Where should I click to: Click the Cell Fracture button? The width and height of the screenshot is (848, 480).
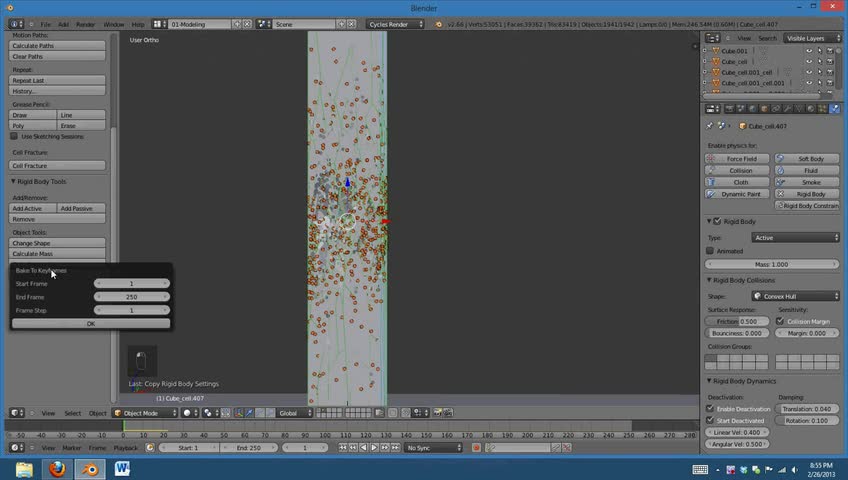click(57, 165)
